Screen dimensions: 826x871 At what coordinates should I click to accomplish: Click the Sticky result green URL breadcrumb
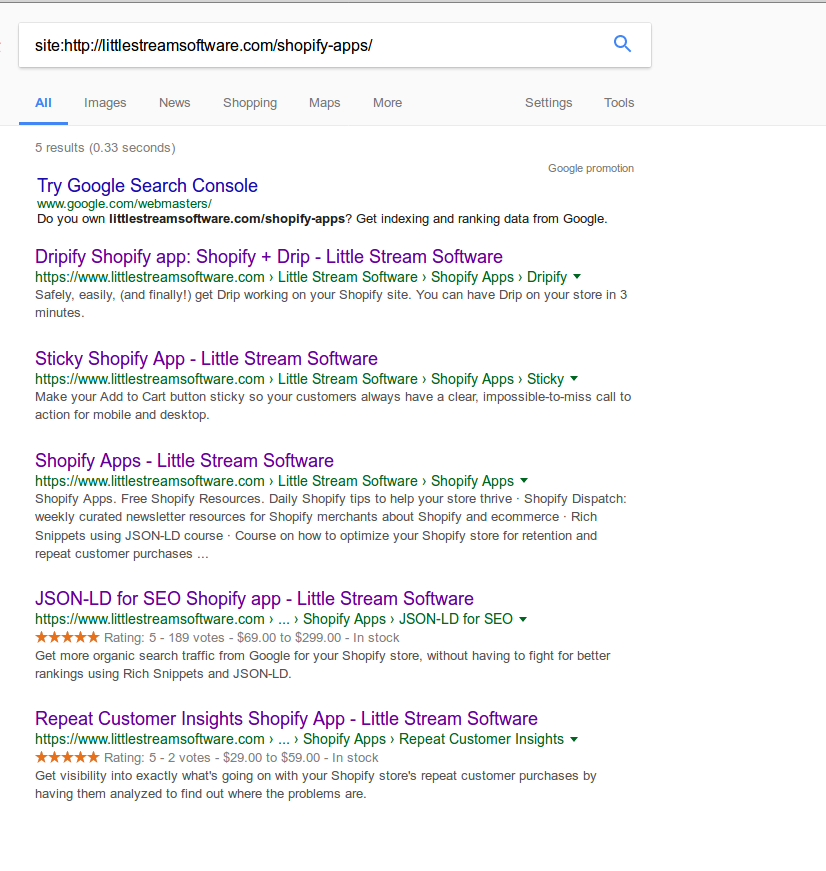pyautogui.click(x=299, y=379)
